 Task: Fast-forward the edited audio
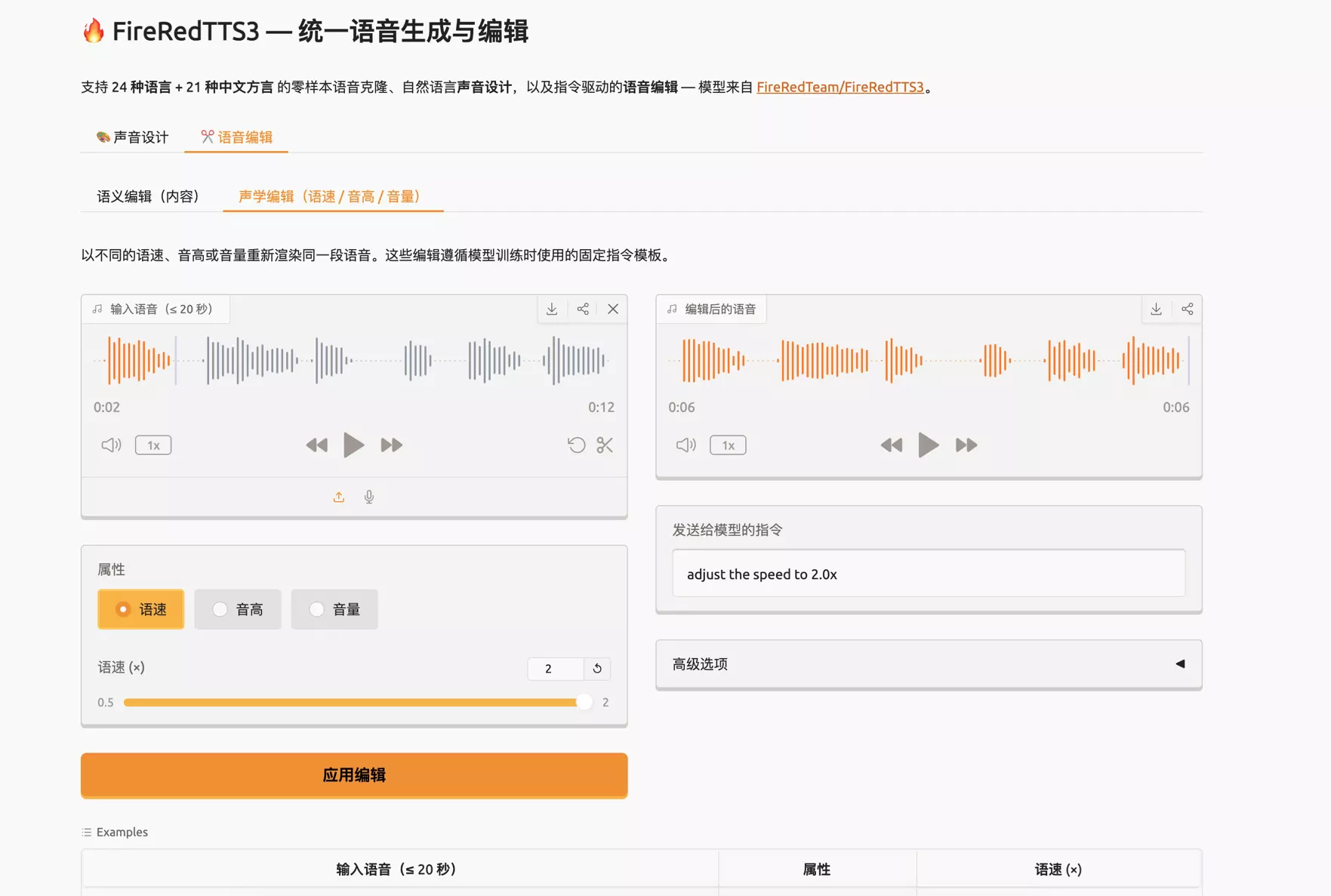(x=966, y=445)
